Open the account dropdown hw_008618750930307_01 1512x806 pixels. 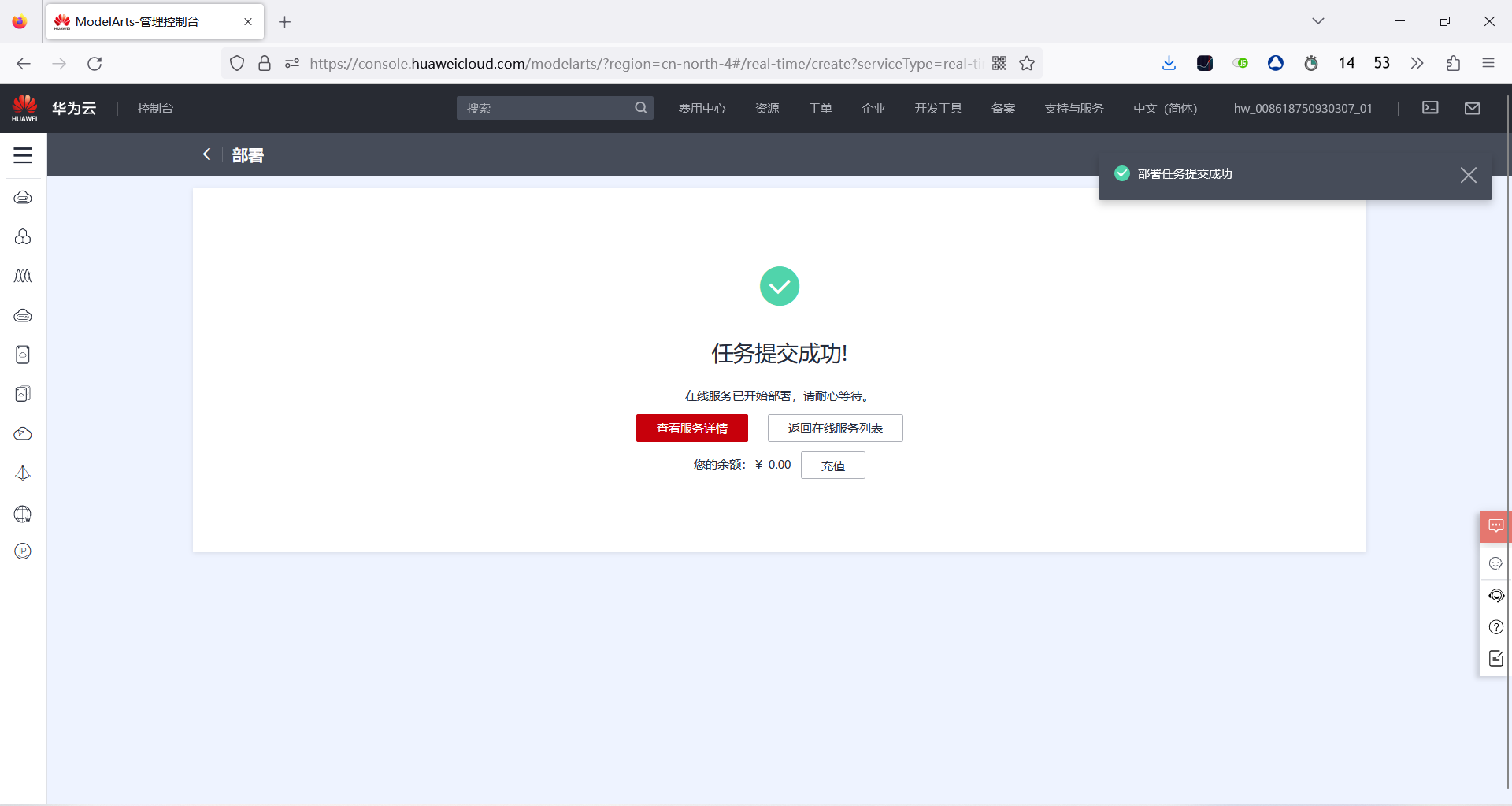coord(1303,108)
